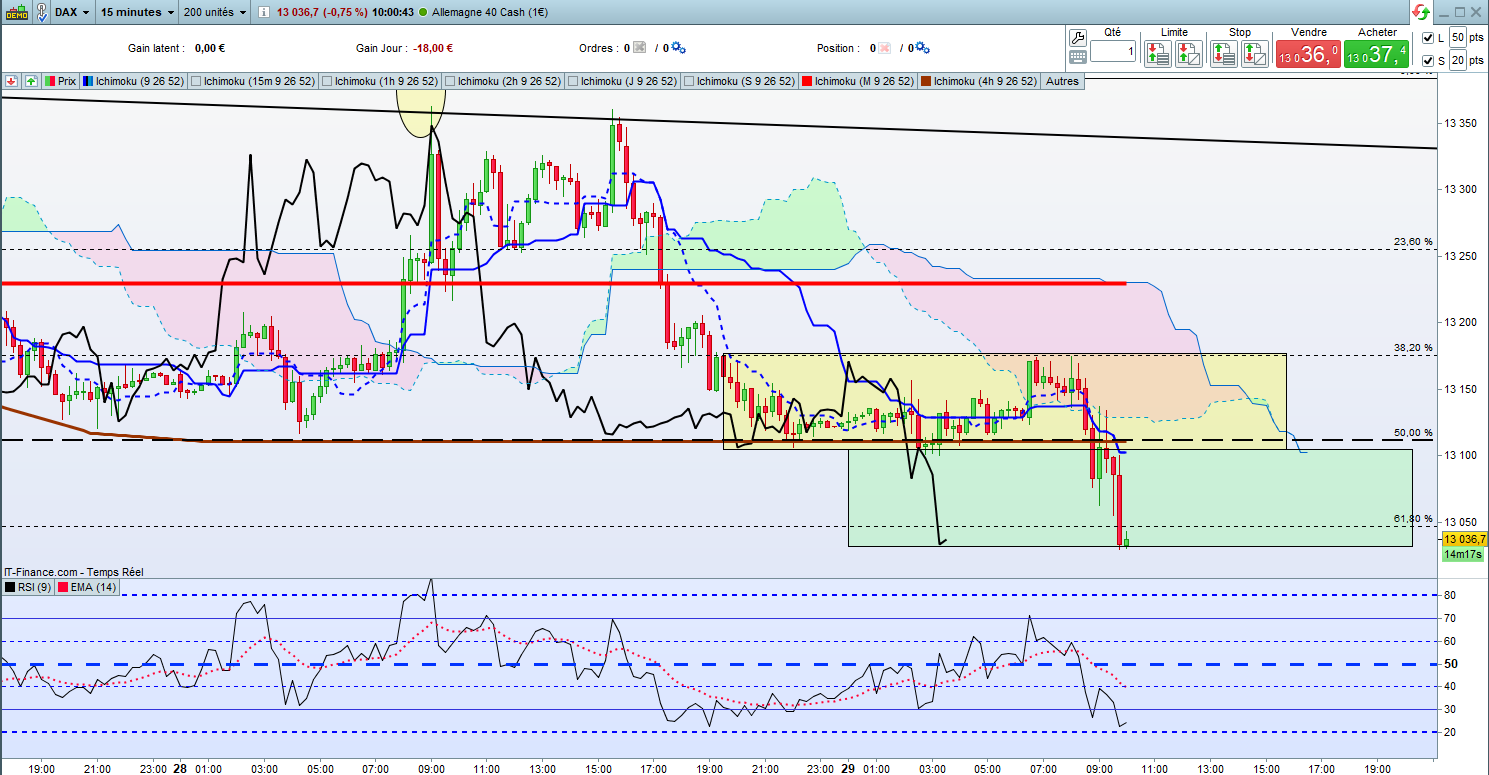Close positions with the Position X icon
The image size is (1489, 775).
pos(885,48)
